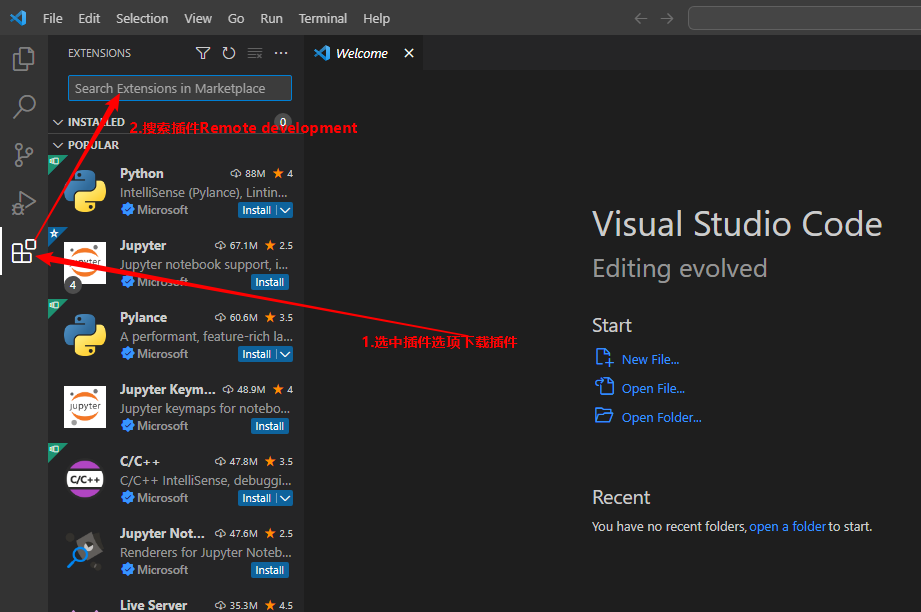Viewport: 921px width, 612px height.
Task: Click the installed count badge 0
Action: [283, 122]
